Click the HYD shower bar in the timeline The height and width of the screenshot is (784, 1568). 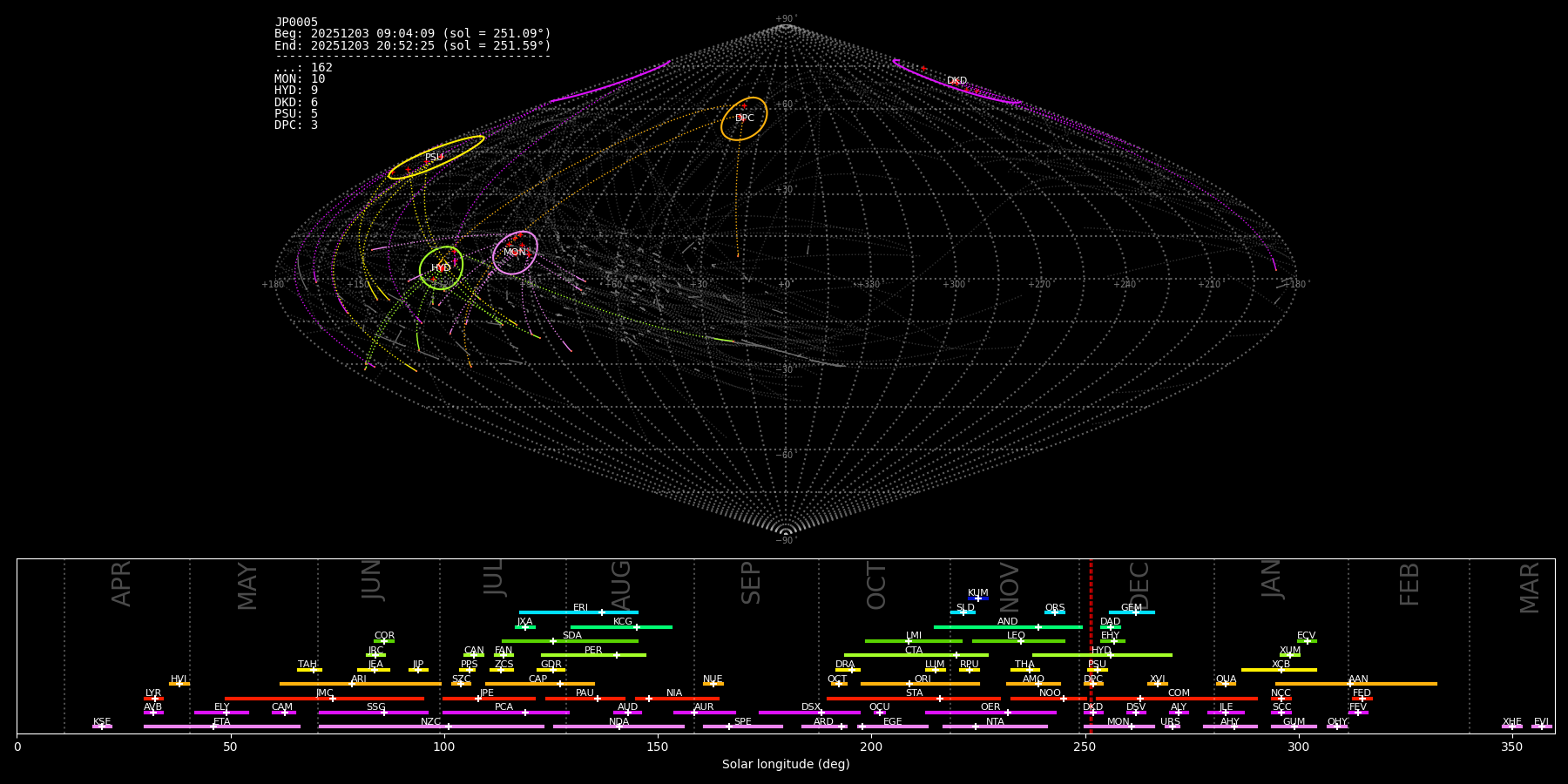click(1102, 655)
